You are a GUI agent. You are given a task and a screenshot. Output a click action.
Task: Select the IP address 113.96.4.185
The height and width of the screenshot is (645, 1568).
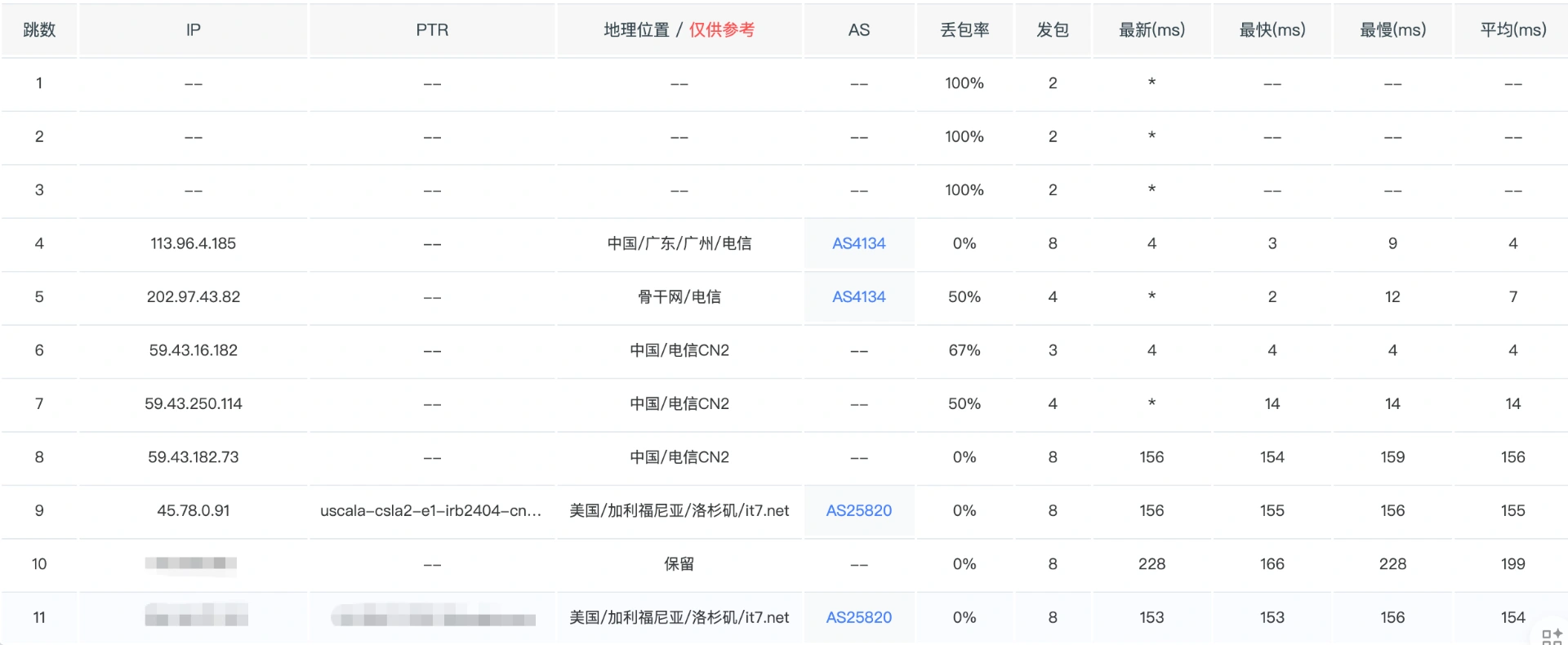tap(194, 243)
